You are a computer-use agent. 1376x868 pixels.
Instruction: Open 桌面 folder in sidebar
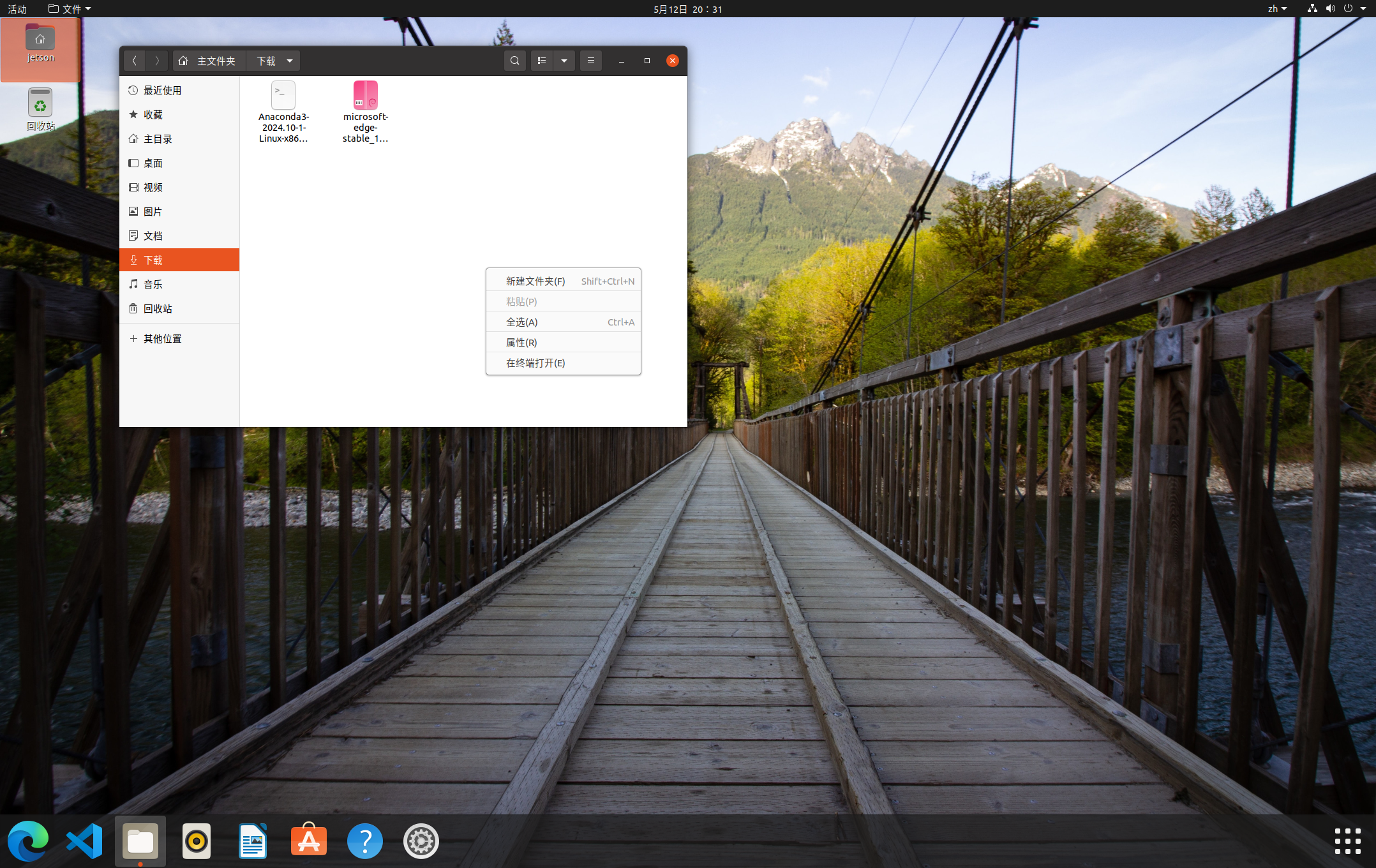(x=179, y=163)
